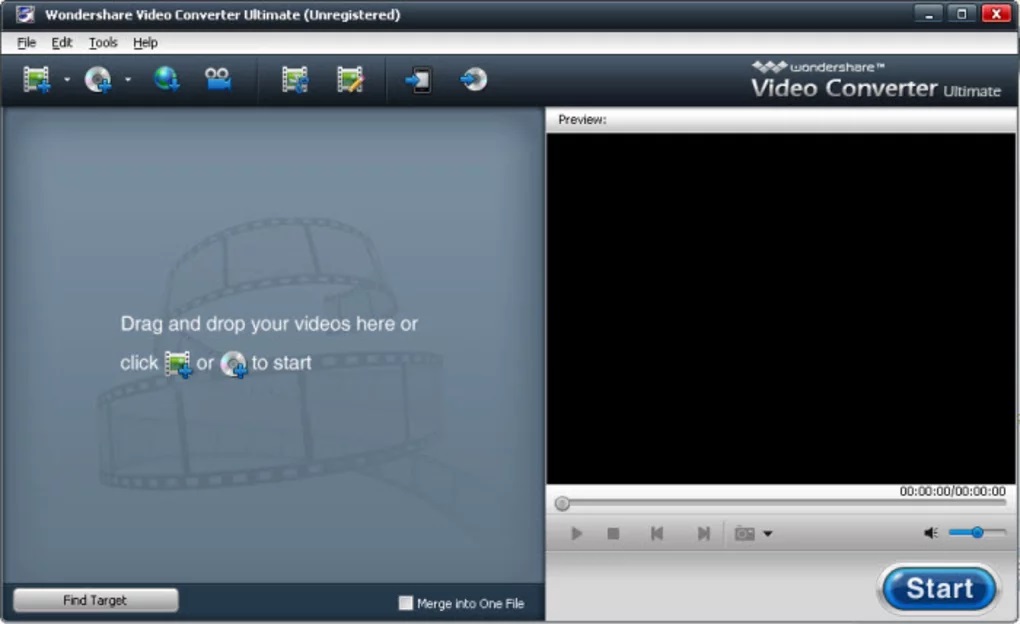Expand the Add Files dropdown arrow
This screenshot has width=1020, height=624.
[67, 80]
